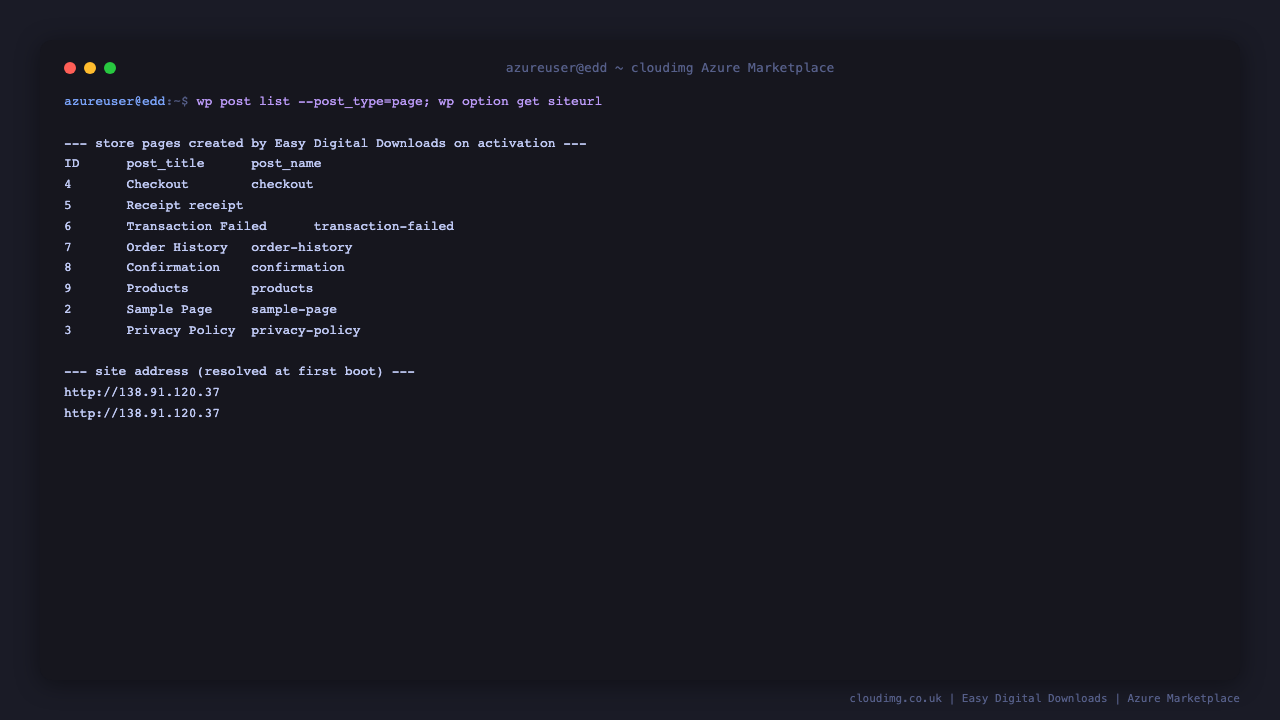Click the first 'http://138.91.120.37' line

142,393
